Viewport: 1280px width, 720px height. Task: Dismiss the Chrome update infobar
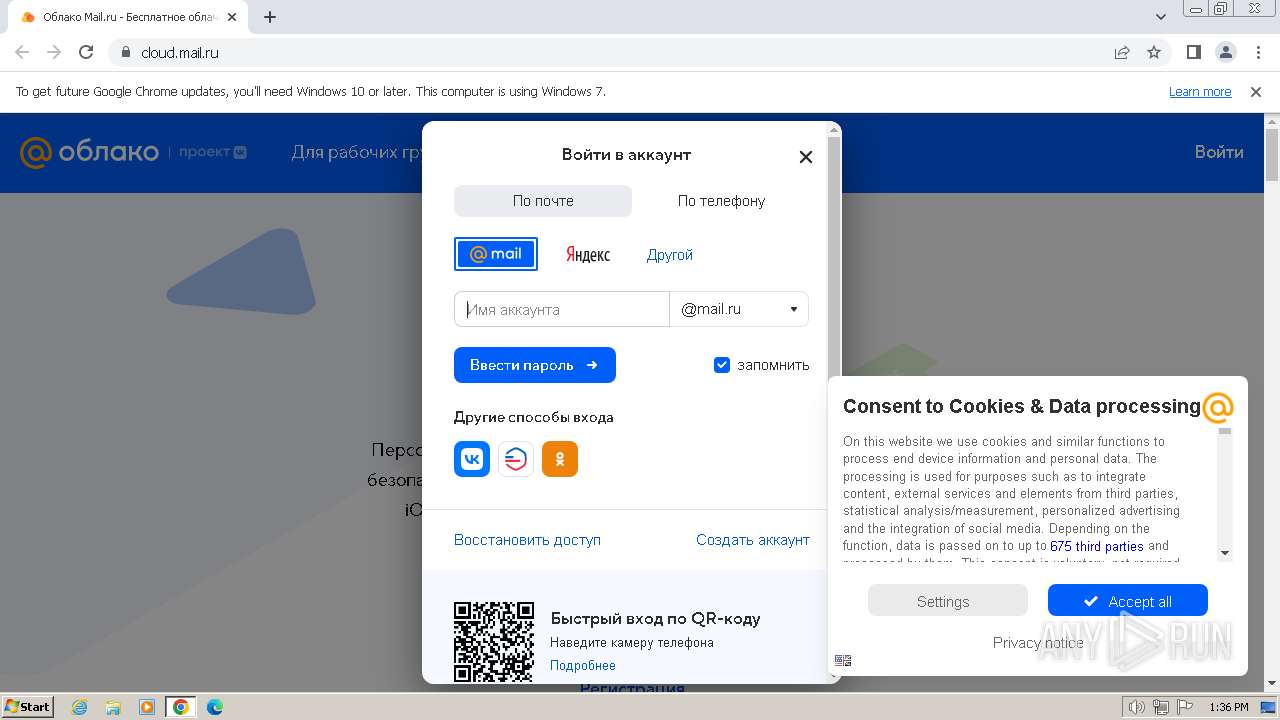pos(1256,92)
